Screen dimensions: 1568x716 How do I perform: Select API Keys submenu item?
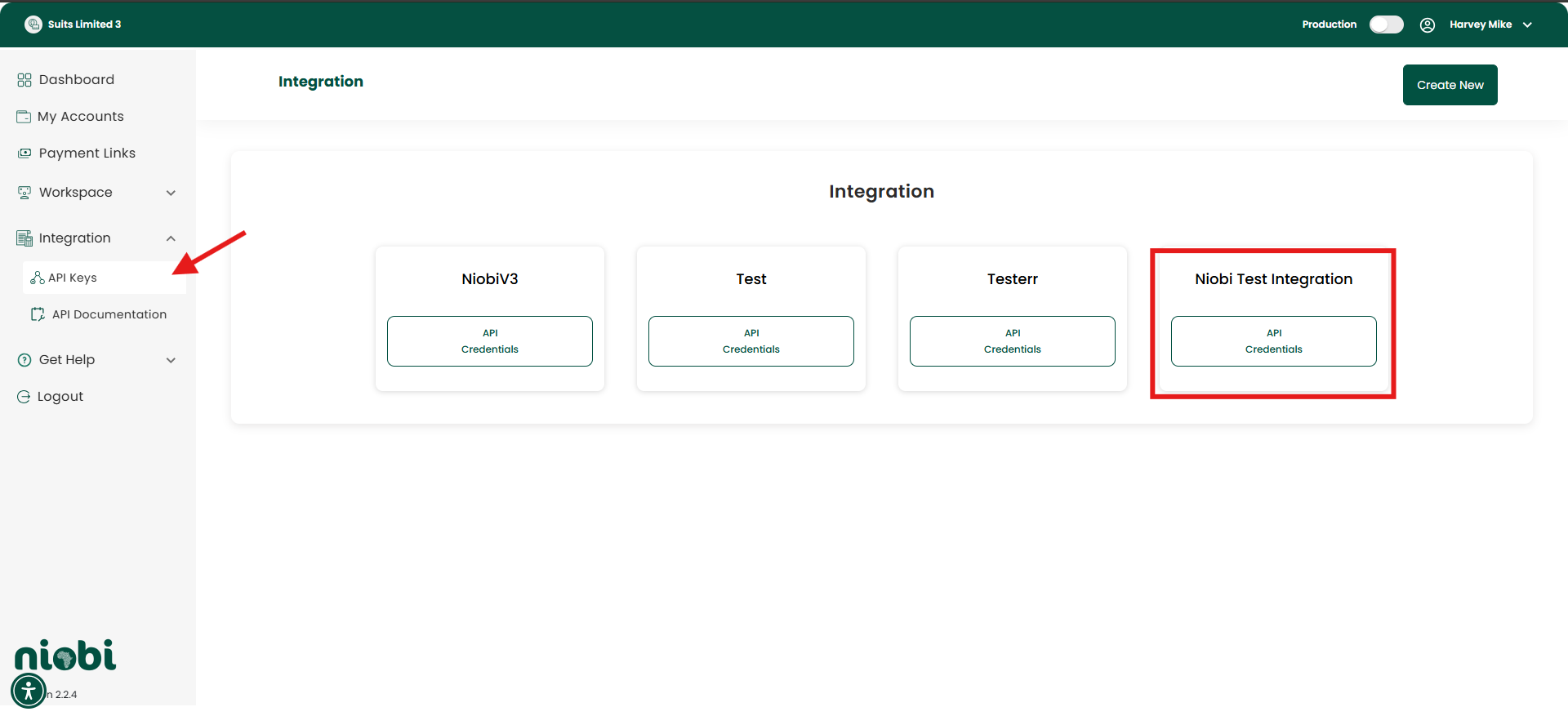click(x=105, y=278)
